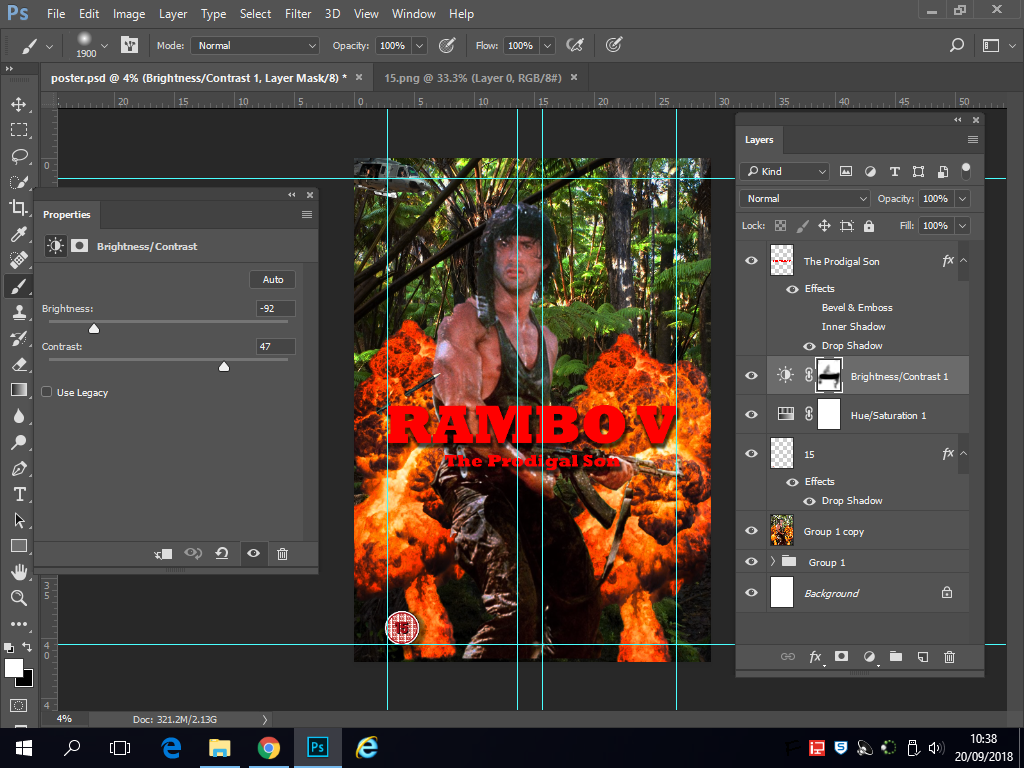Create a new layer in Layers panel
1024x768 pixels.
[x=923, y=657]
